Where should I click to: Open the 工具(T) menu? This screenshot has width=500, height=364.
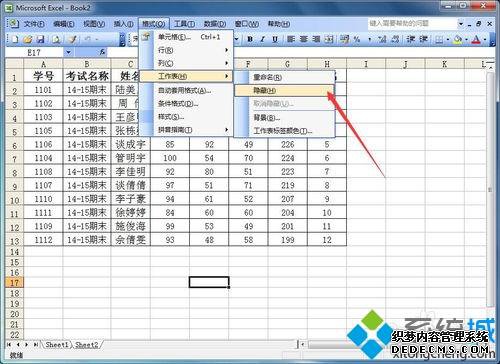pos(184,24)
